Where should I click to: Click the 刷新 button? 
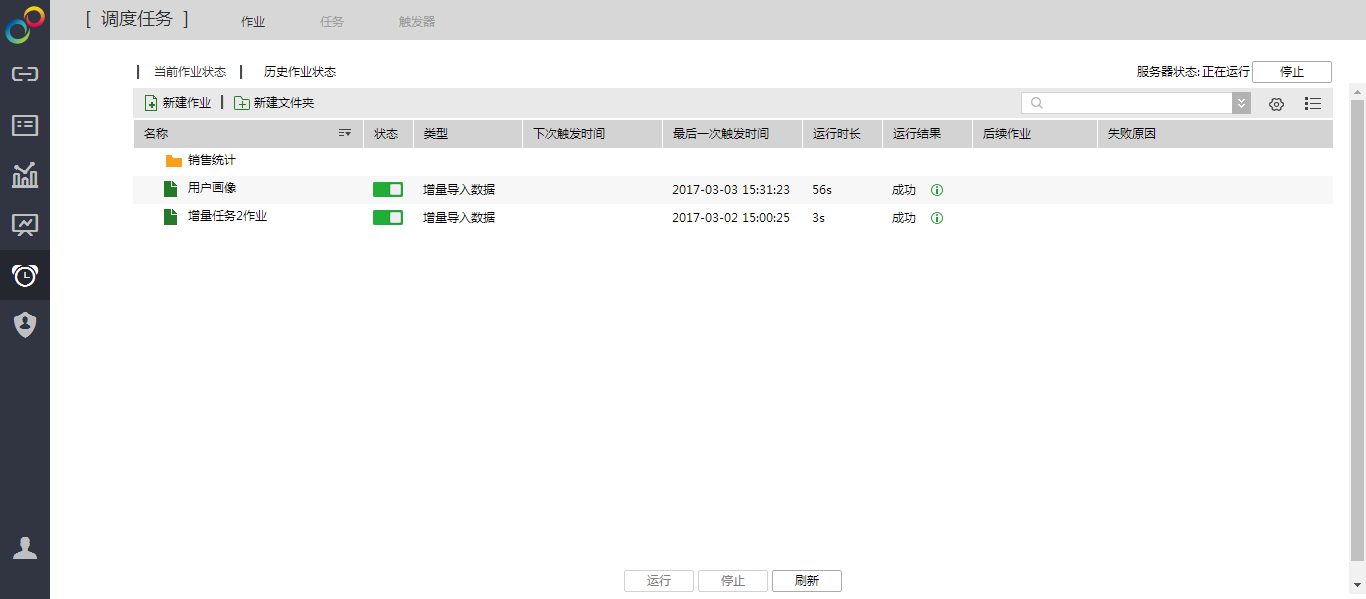[x=806, y=581]
